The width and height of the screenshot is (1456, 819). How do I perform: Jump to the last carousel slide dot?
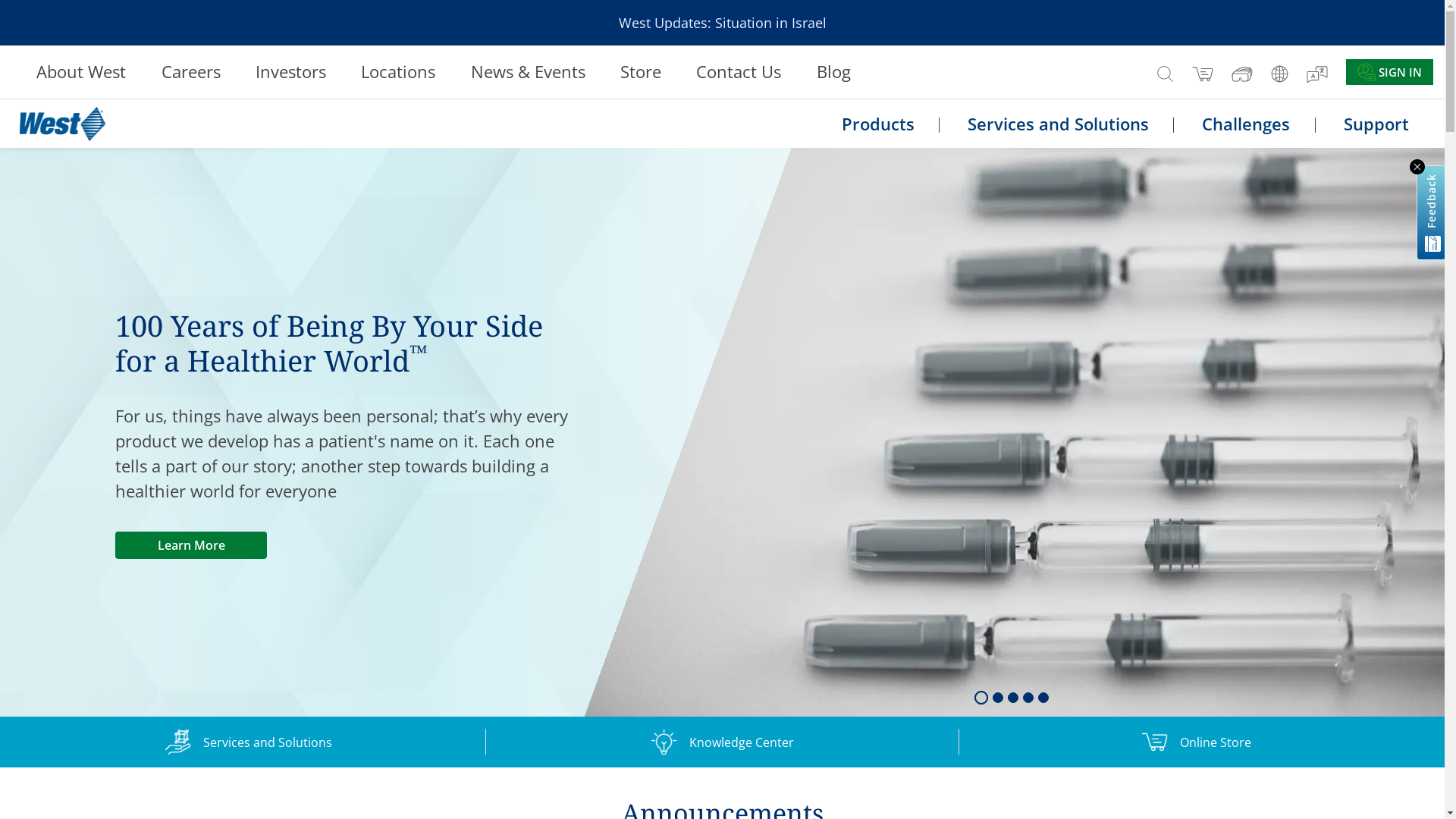pos(1043,698)
